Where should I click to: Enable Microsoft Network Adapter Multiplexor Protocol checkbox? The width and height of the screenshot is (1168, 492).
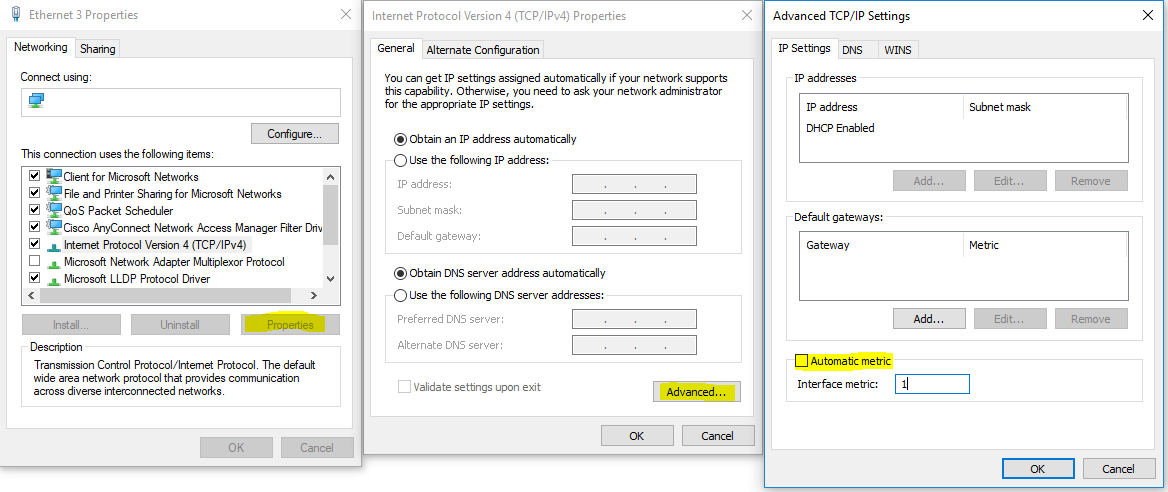point(35,262)
